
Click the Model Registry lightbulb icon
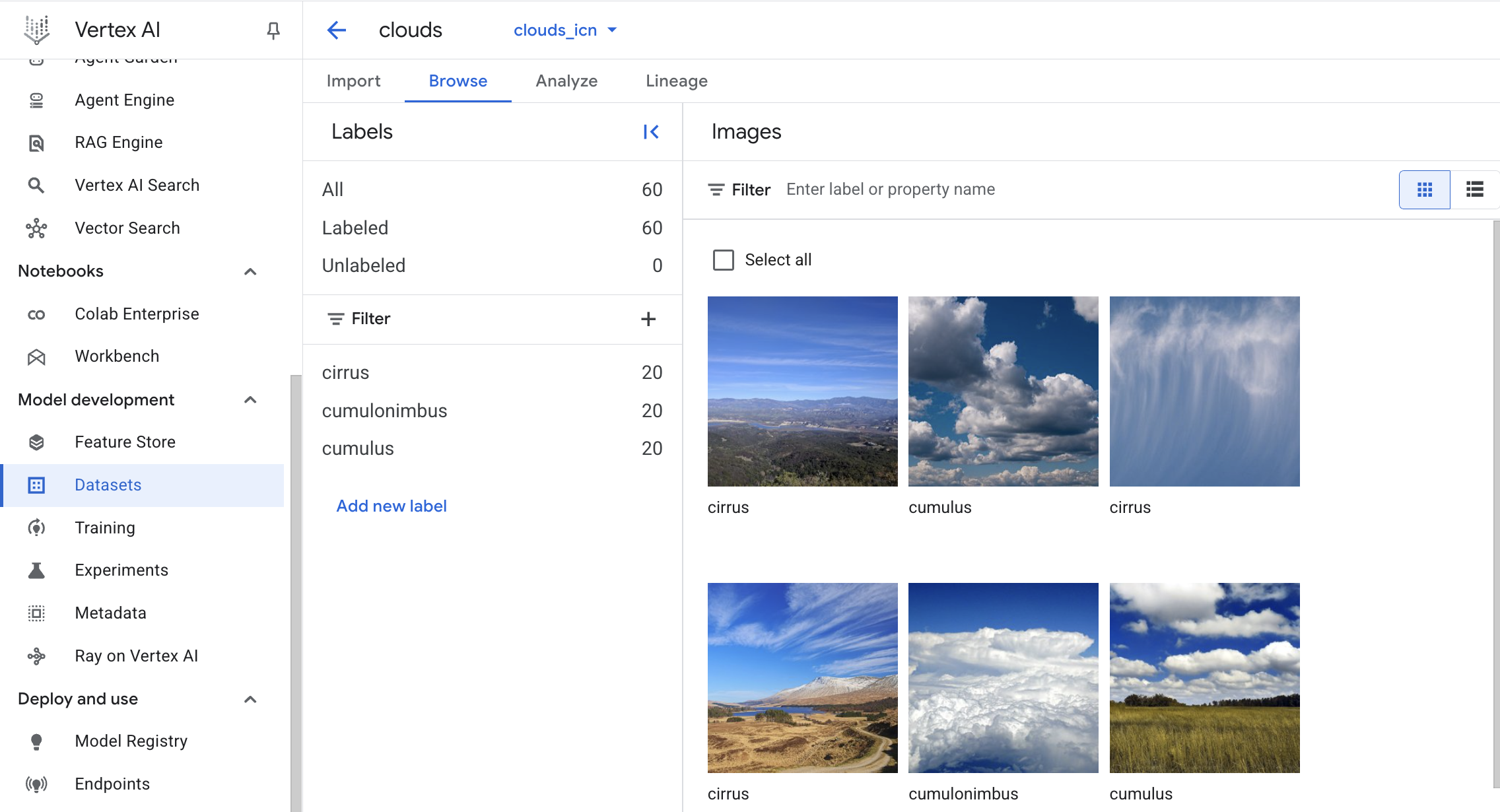coord(36,741)
